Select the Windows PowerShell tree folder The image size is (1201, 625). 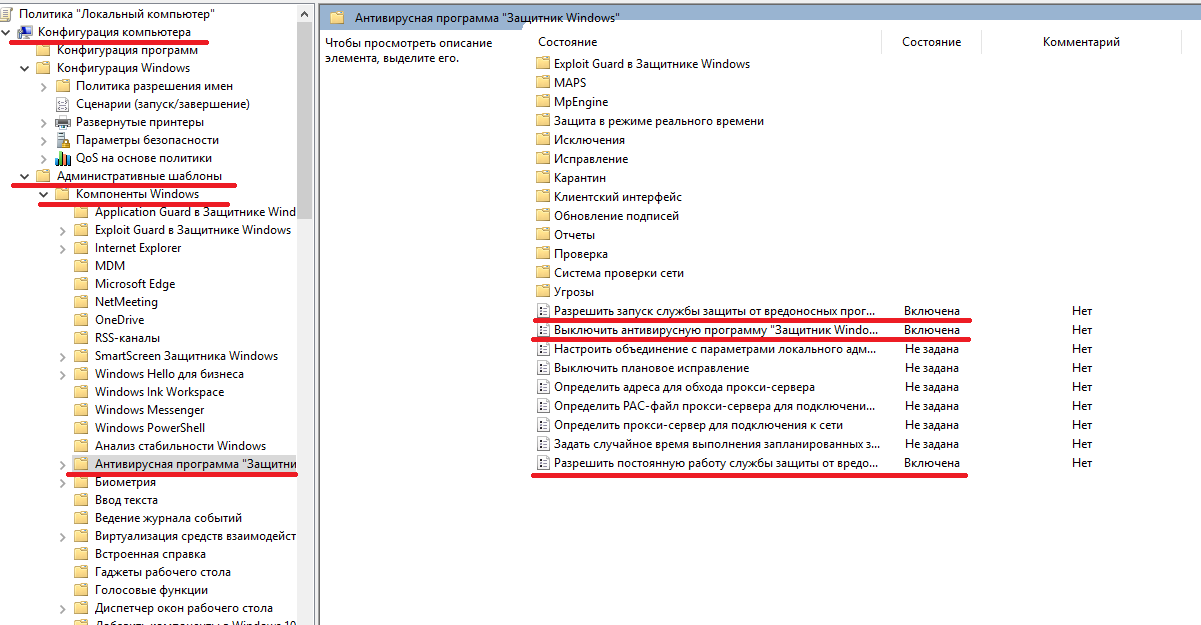150,428
